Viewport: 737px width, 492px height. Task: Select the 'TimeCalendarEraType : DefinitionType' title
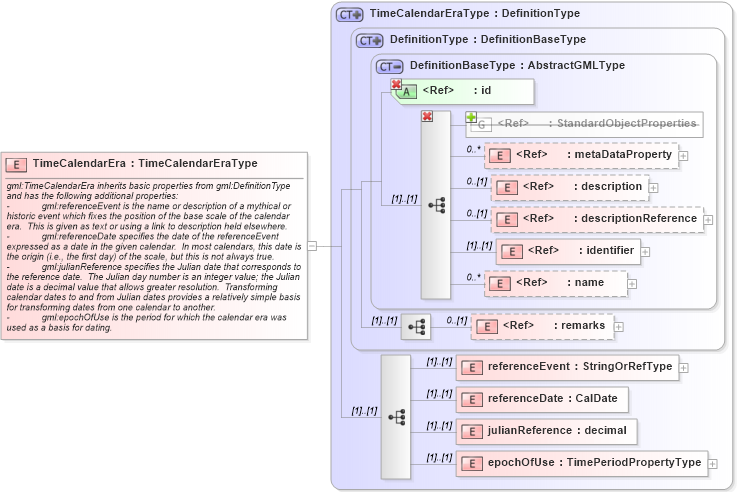click(x=475, y=14)
